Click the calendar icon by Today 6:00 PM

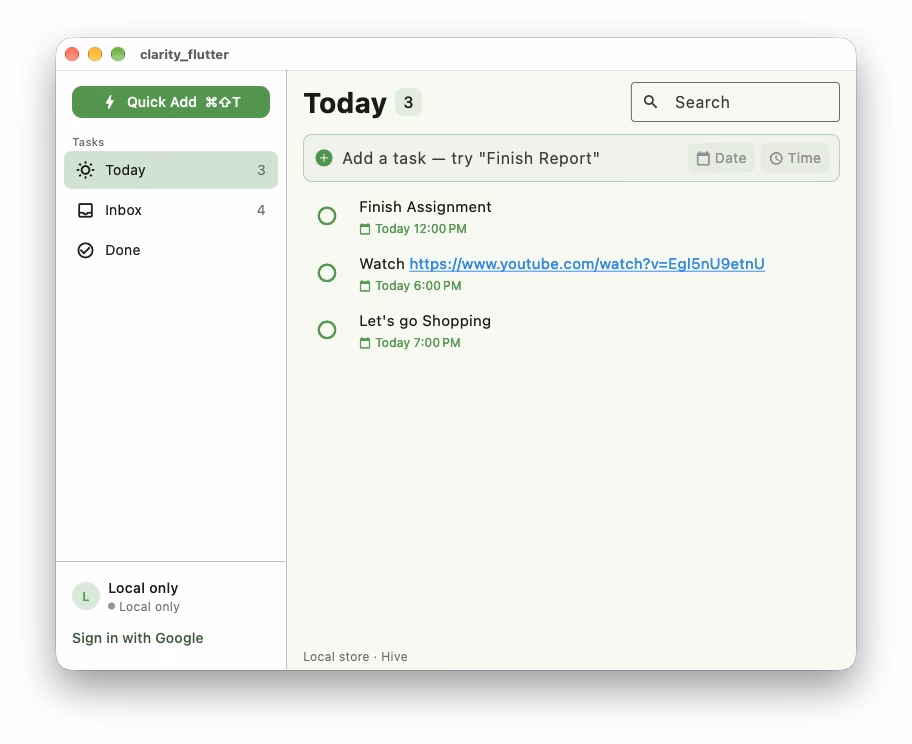[x=365, y=286]
